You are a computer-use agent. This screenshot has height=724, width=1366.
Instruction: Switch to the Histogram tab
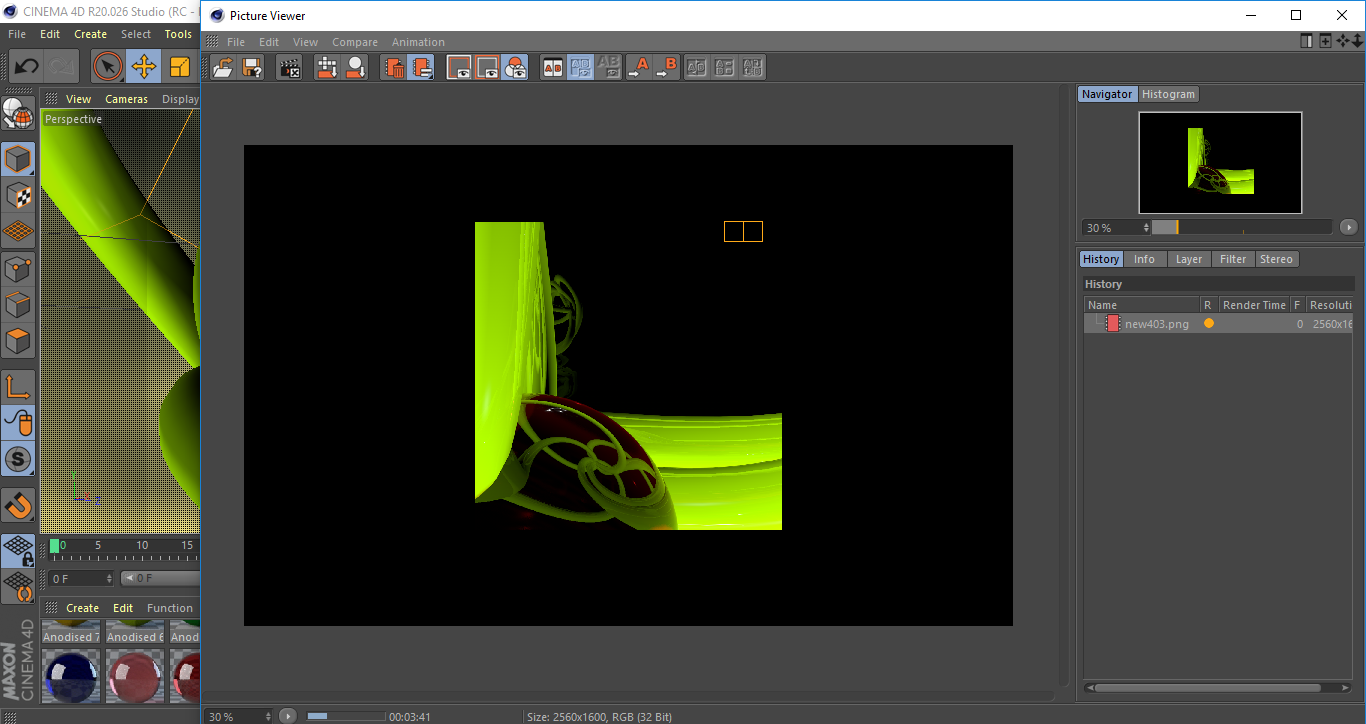pyautogui.click(x=1168, y=94)
